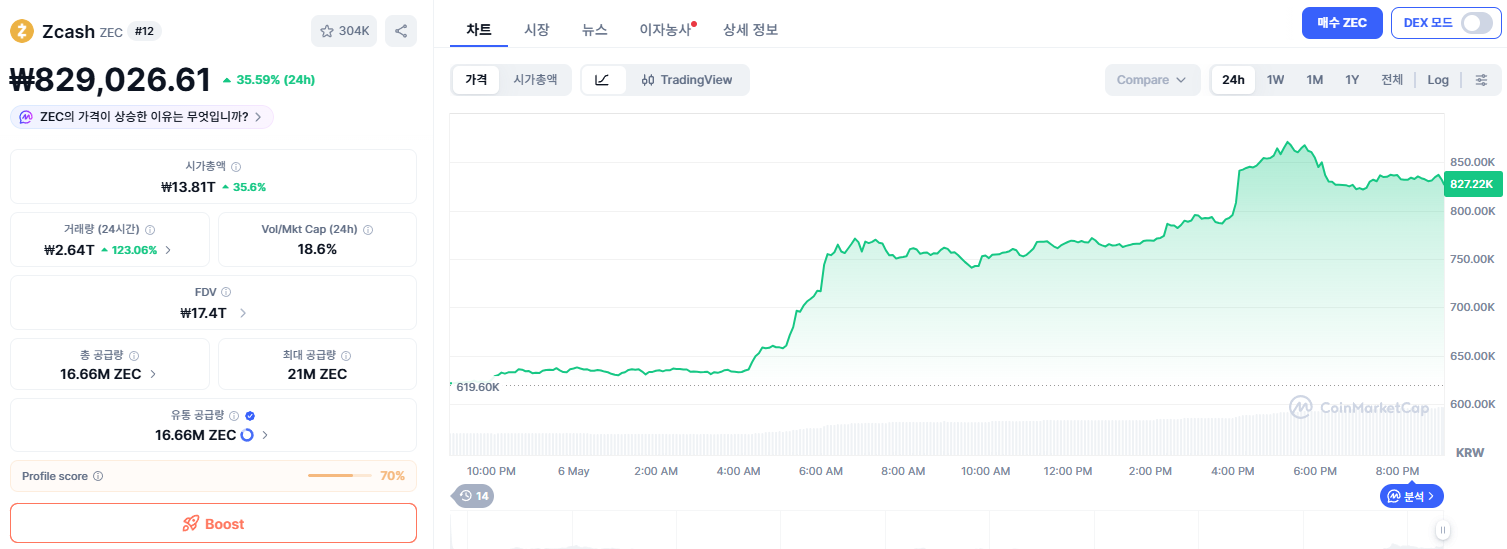Click the Zcash coin logo icon
The width and height of the screenshot is (1507, 549).
point(22,31)
